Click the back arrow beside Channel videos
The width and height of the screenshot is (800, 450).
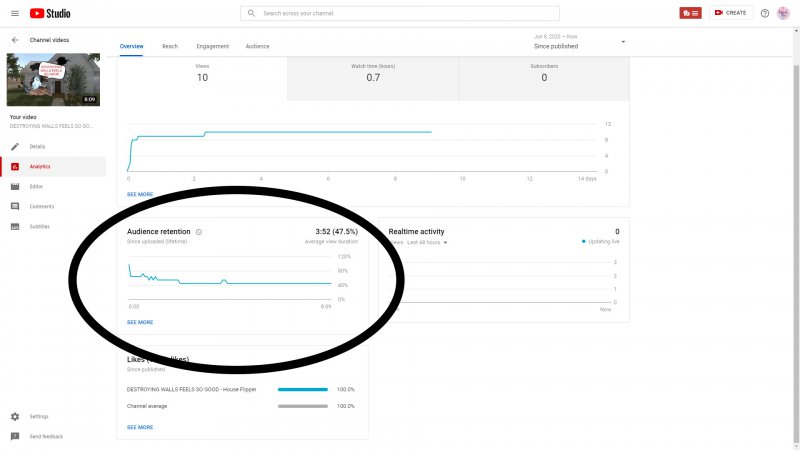coord(15,40)
